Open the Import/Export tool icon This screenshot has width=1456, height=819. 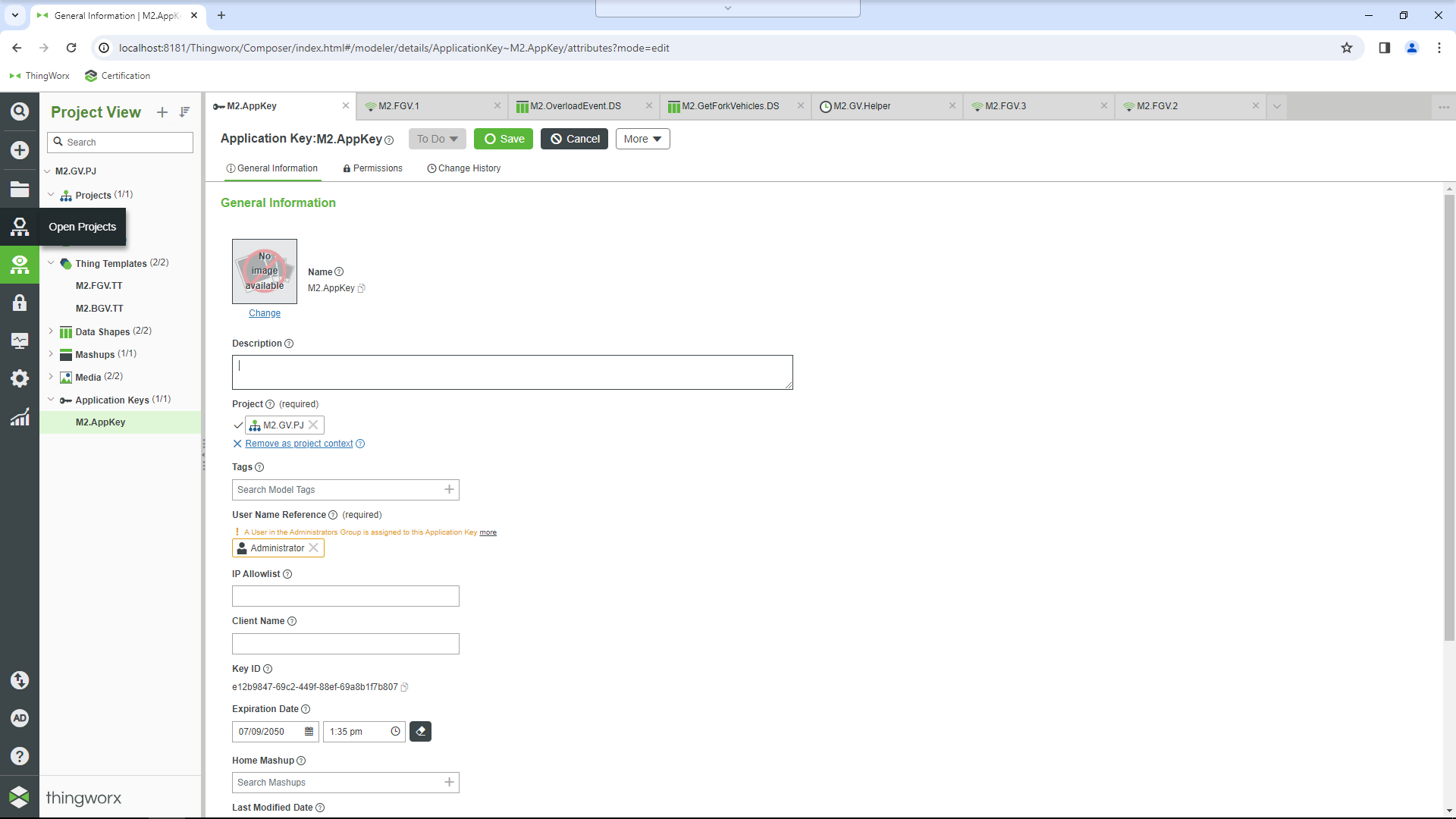point(19,680)
